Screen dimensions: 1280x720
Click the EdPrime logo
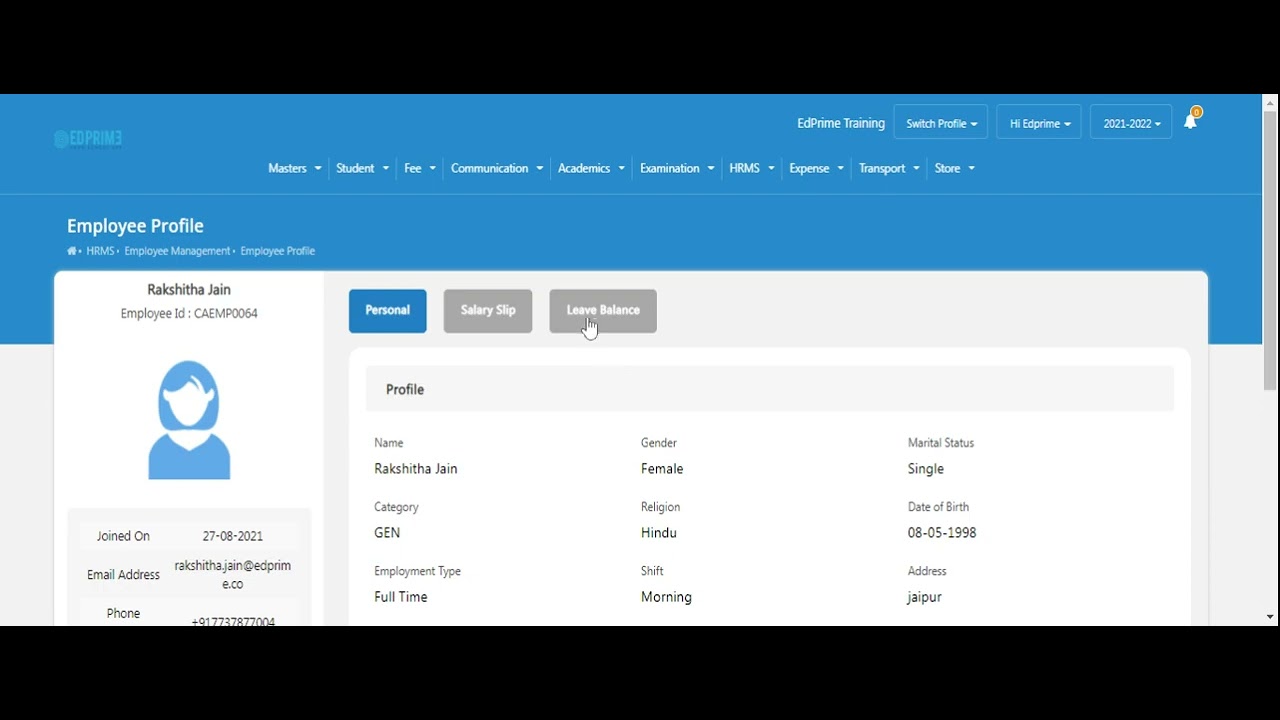pos(88,139)
